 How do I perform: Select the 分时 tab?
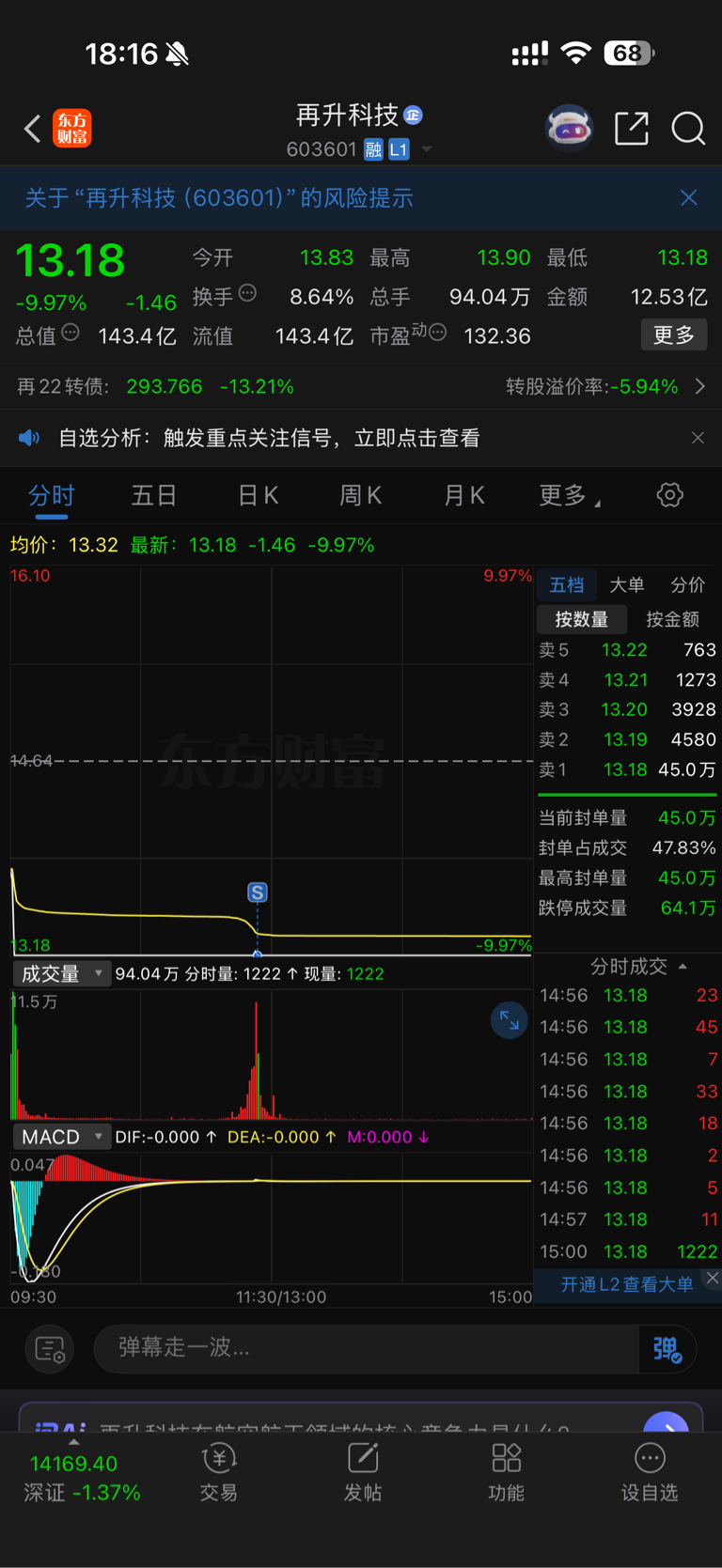(52, 495)
